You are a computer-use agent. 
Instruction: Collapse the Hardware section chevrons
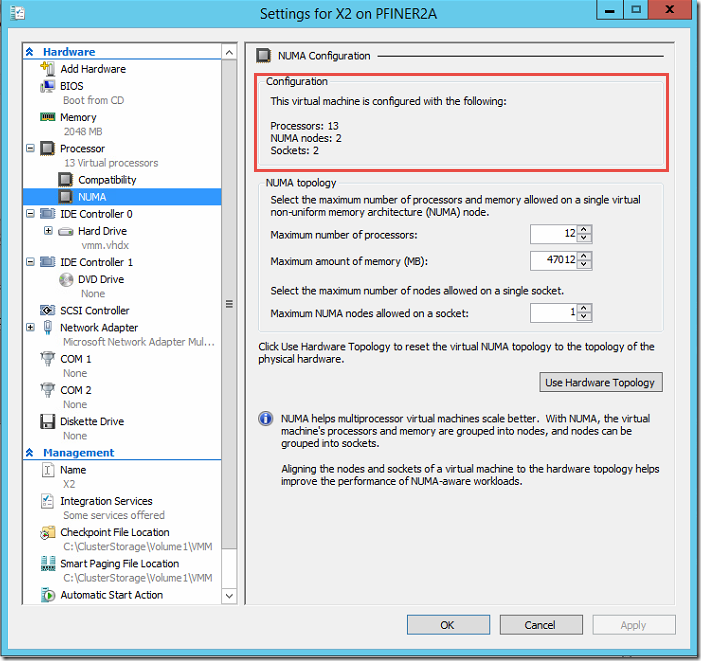click(30, 52)
